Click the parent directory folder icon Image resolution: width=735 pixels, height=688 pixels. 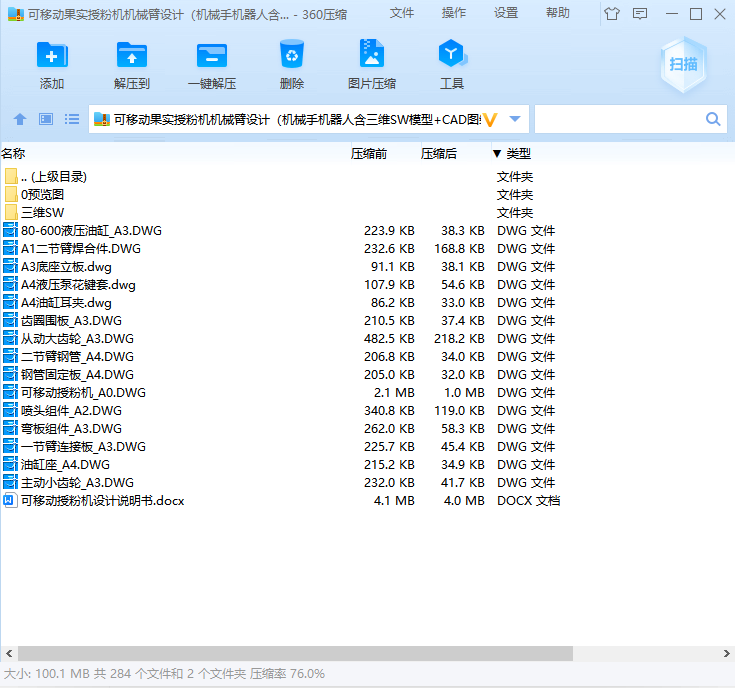[11, 176]
